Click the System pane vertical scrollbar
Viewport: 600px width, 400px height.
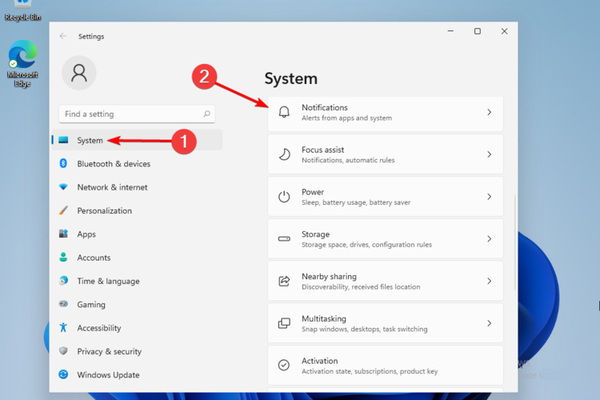tap(515, 243)
